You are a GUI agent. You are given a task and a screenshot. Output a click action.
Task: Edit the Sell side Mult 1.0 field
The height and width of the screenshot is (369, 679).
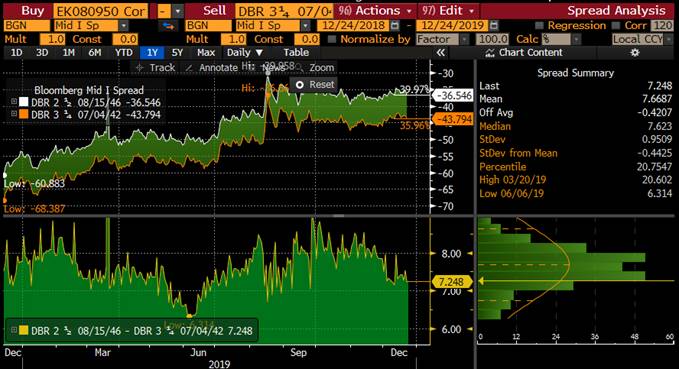click(233, 40)
